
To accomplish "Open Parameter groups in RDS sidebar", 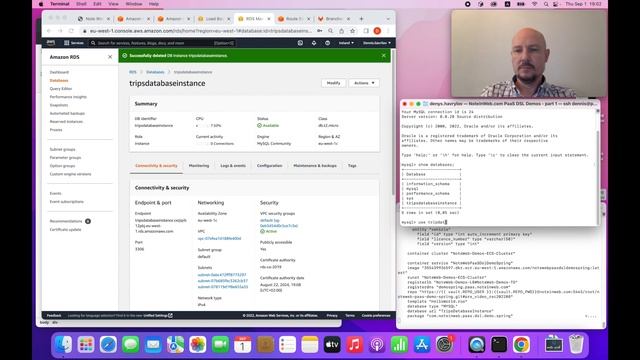I will (x=65, y=158).
